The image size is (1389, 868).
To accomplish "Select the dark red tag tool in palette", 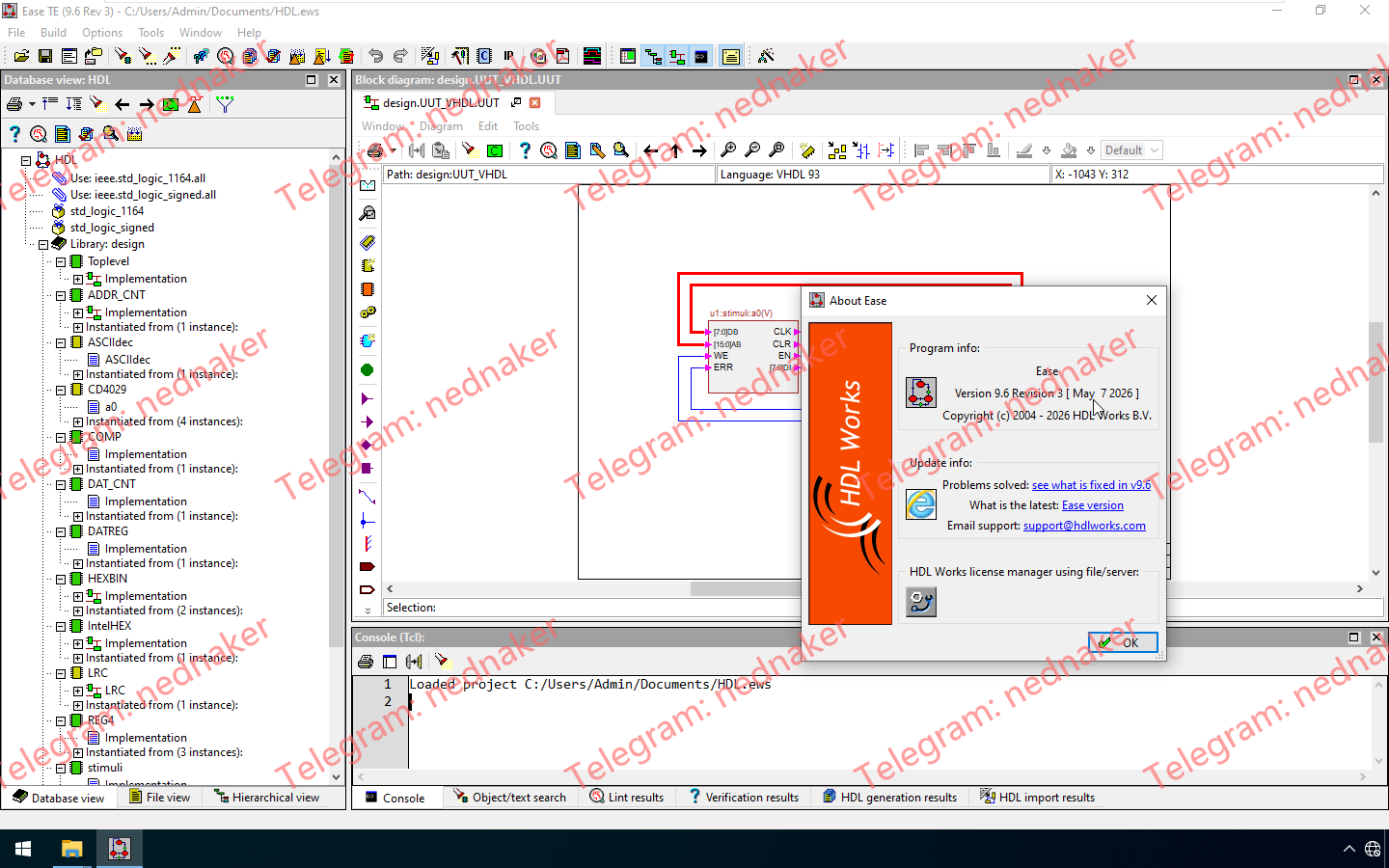I will click(368, 567).
